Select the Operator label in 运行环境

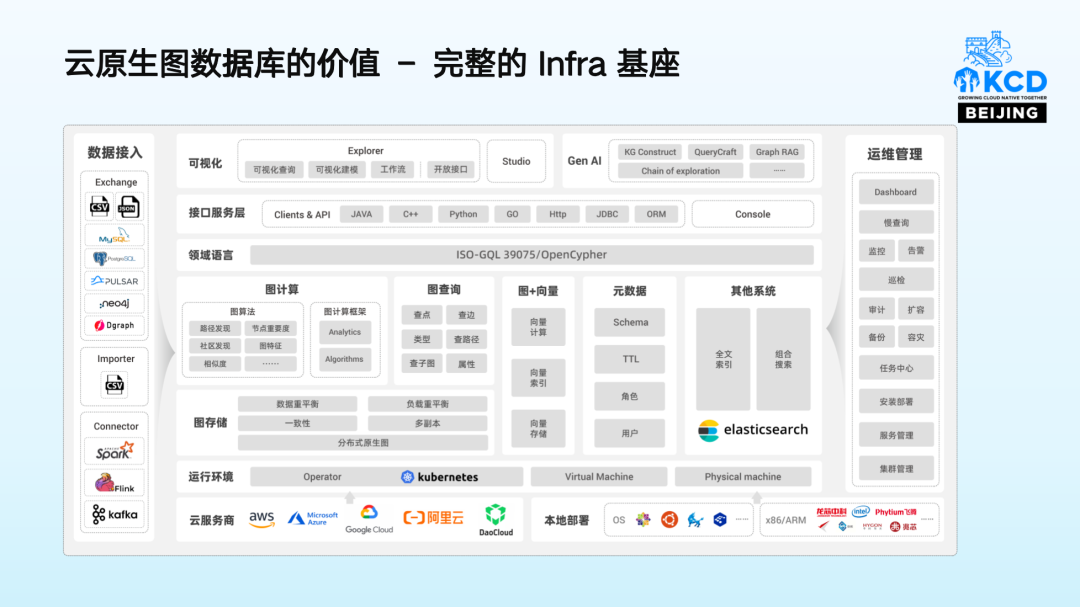coord(322,477)
